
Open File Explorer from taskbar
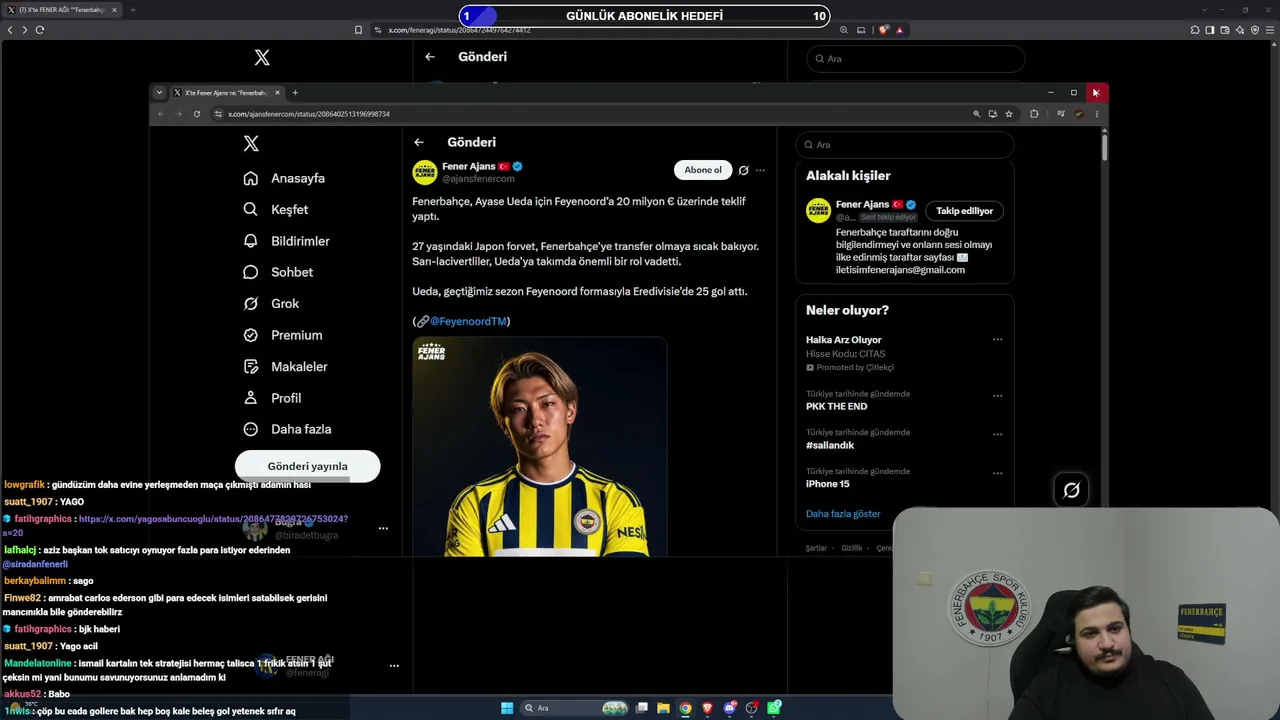point(663,708)
